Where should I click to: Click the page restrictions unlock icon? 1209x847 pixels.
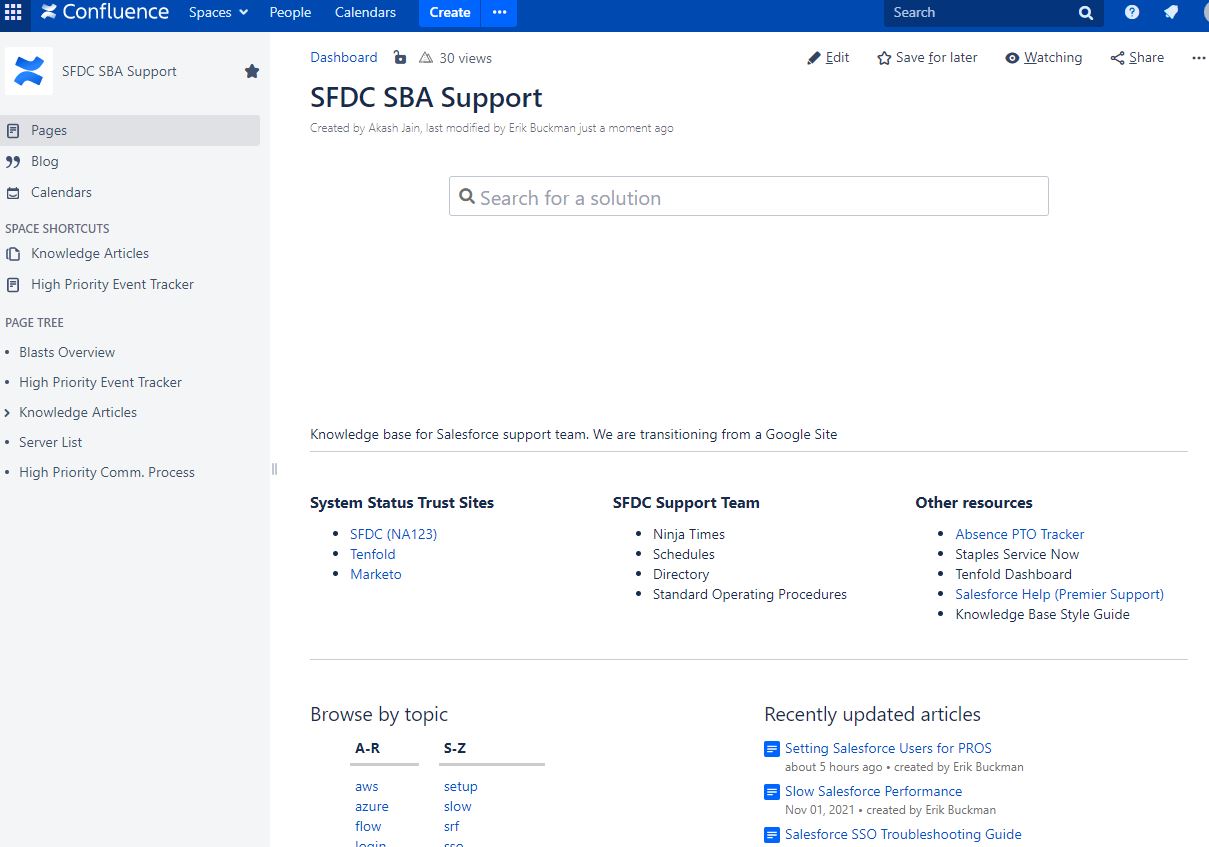point(400,57)
